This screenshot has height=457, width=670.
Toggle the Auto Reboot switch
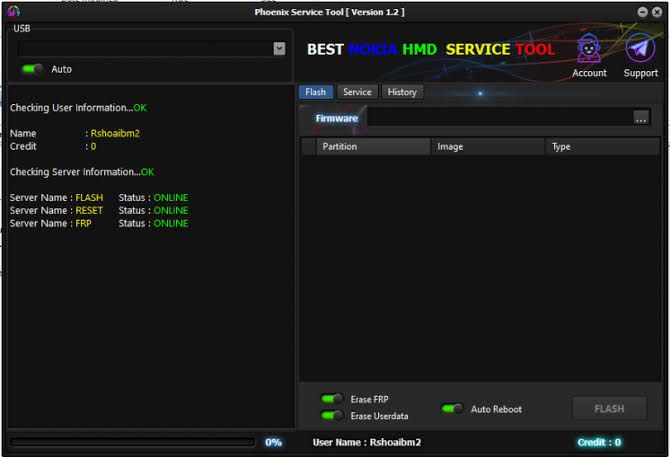(x=452, y=409)
